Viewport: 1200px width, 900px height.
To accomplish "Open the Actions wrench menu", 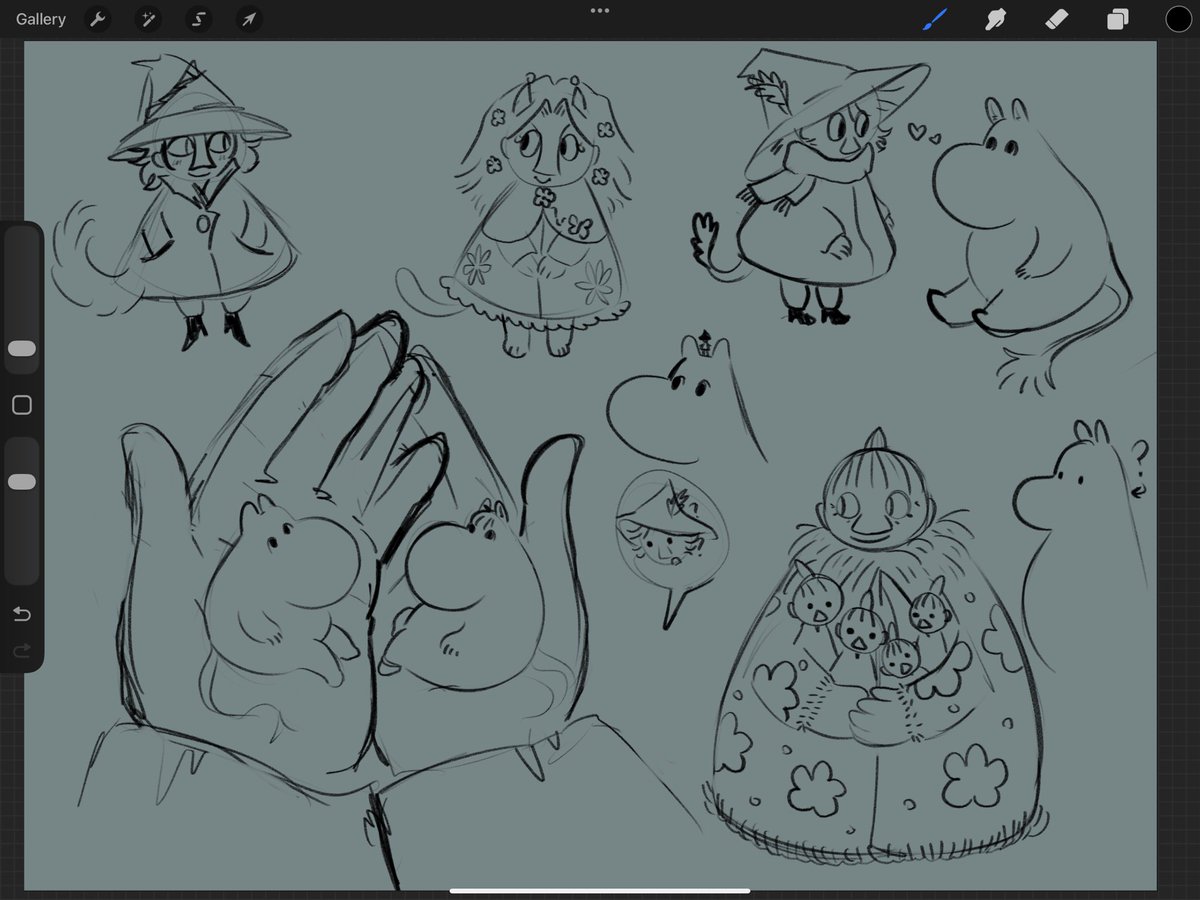I will 97,19.
